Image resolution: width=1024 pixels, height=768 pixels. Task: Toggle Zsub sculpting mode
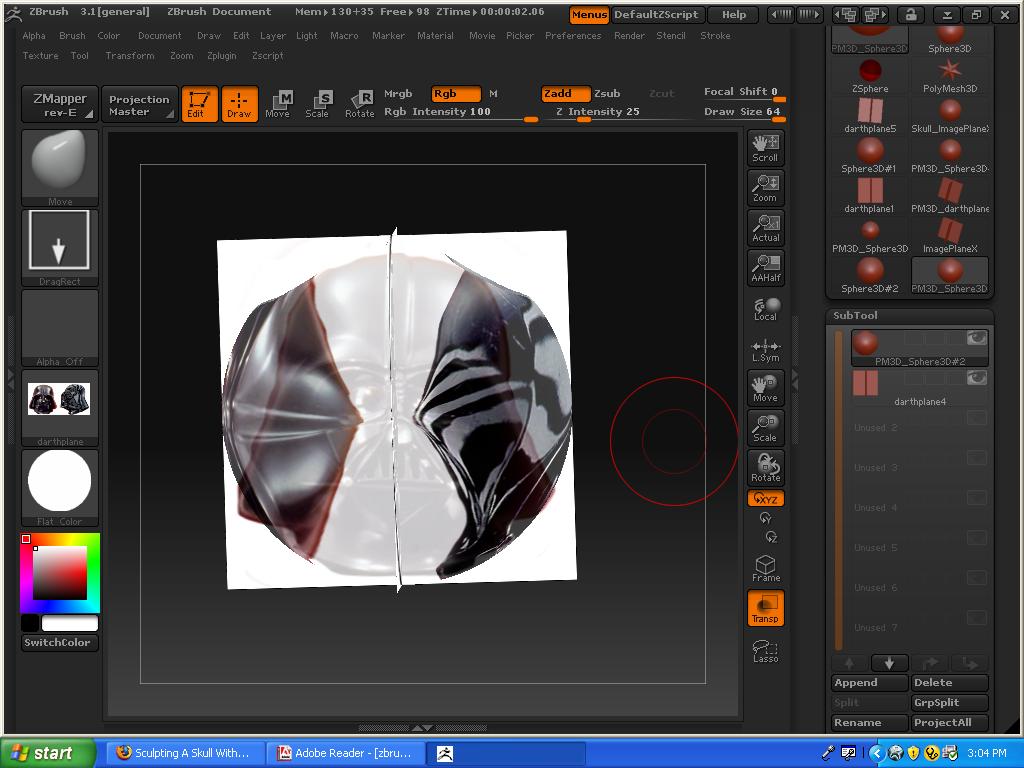(x=607, y=94)
